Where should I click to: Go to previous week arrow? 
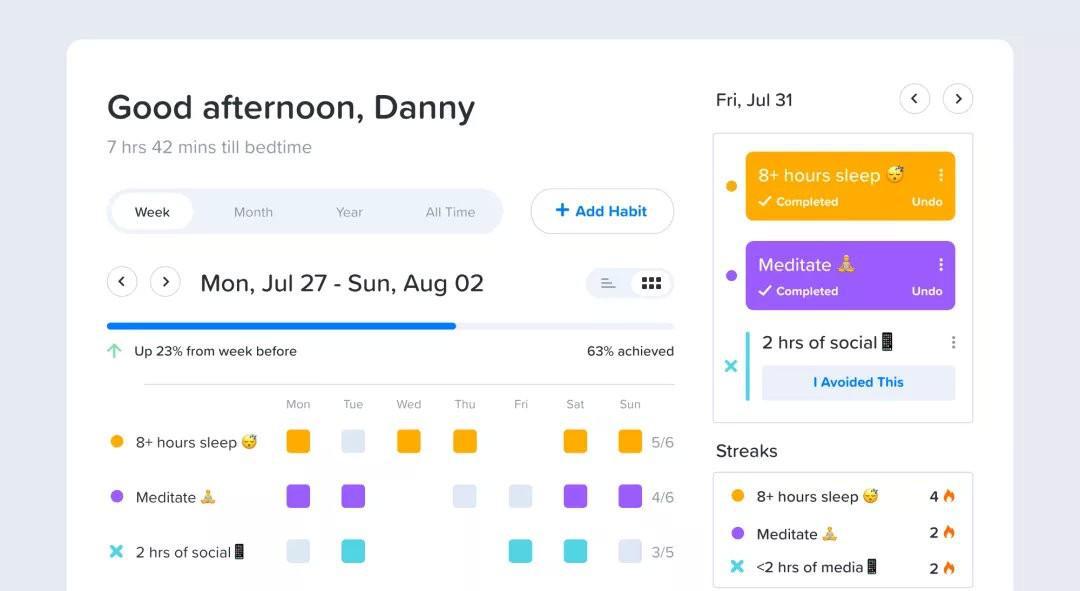pyautogui.click(x=122, y=282)
